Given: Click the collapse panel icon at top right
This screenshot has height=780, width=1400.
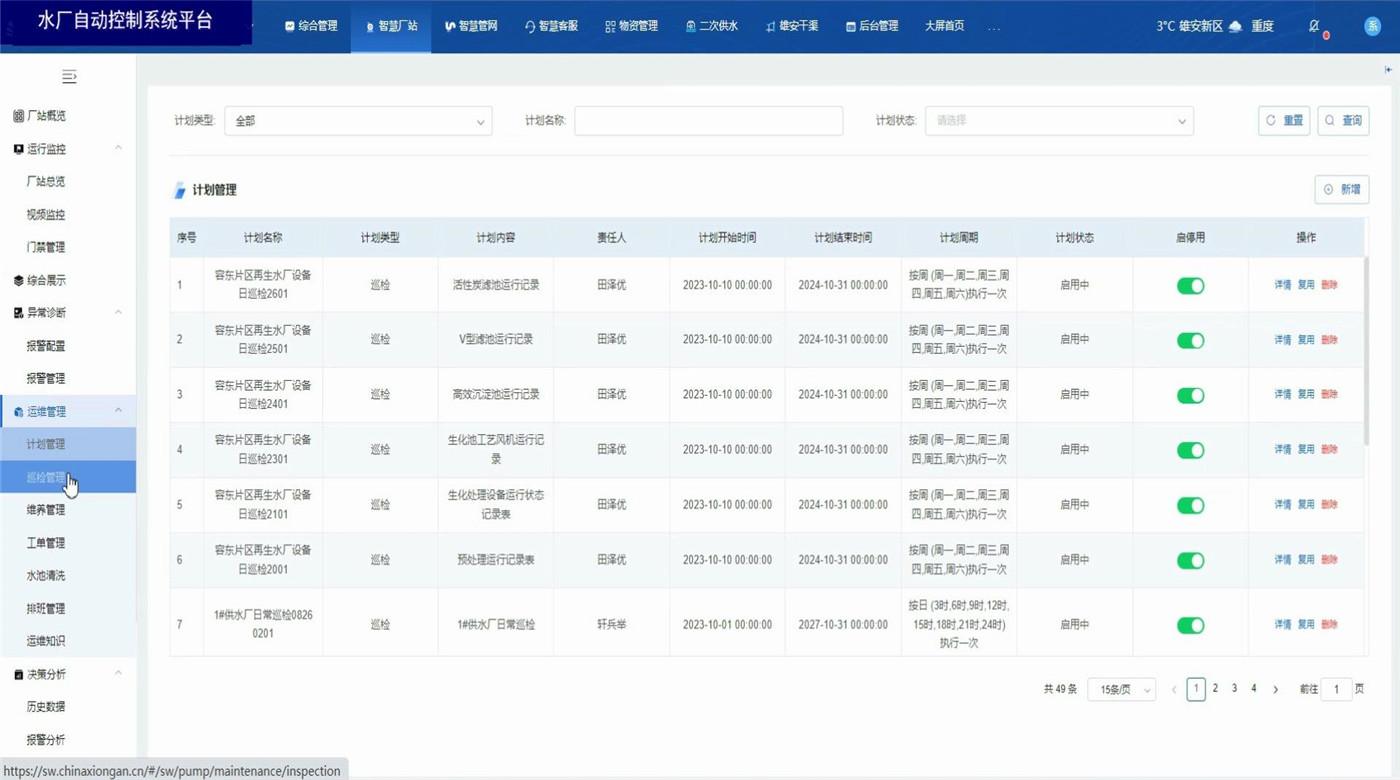Looking at the screenshot, I should (x=1388, y=70).
